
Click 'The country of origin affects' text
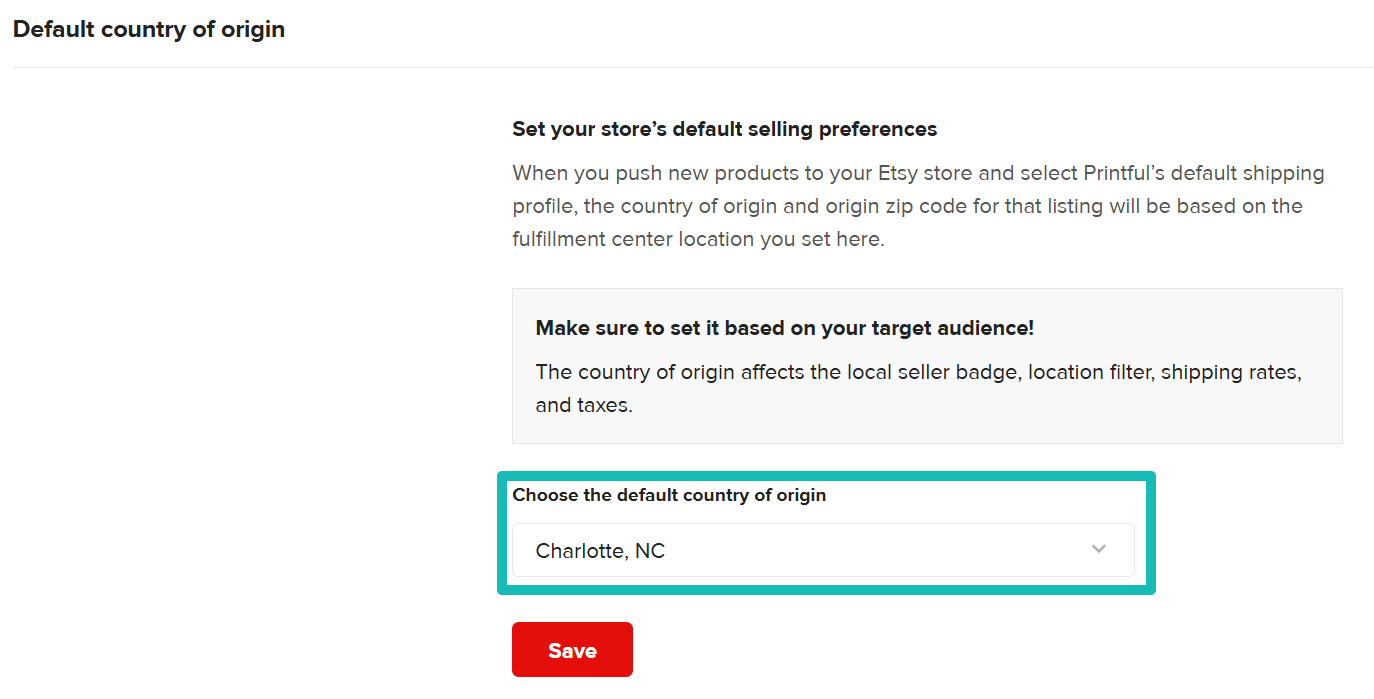click(665, 372)
